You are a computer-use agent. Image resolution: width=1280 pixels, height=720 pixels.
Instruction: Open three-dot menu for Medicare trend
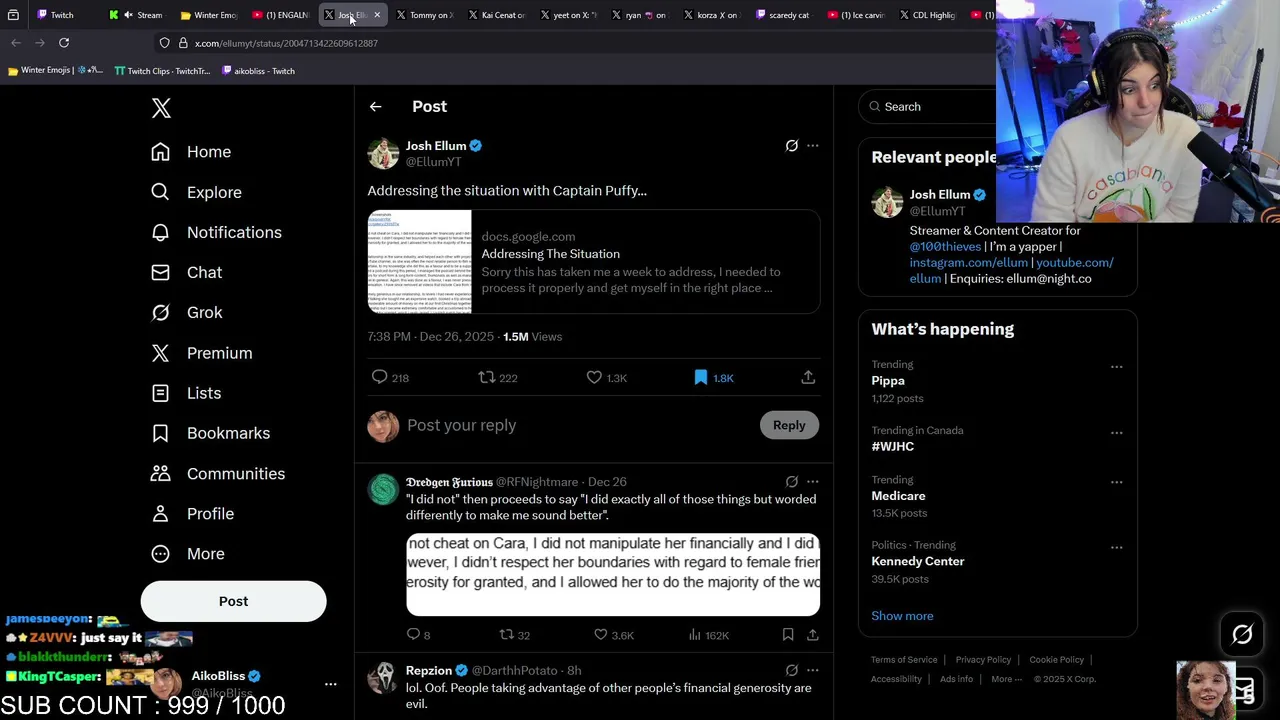[x=1116, y=482]
